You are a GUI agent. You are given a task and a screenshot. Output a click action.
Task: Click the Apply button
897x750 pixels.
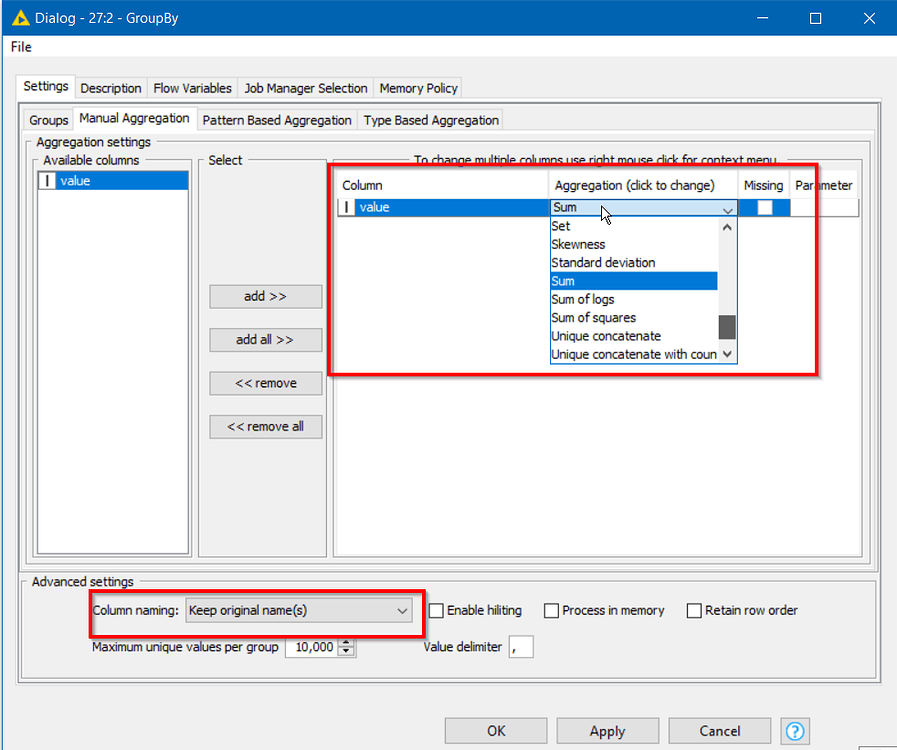click(x=607, y=731)
